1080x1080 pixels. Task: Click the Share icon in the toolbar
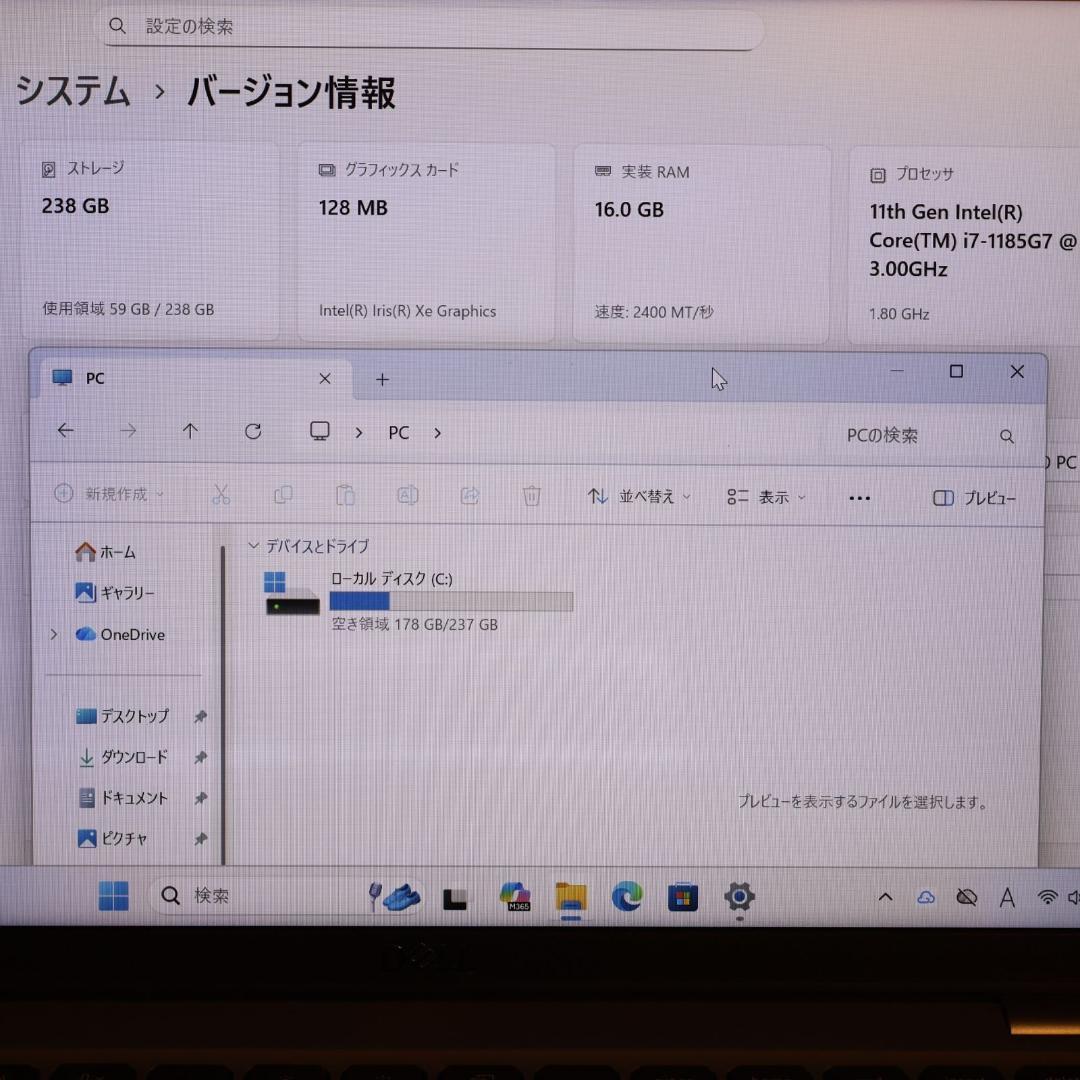pos(469,495)
